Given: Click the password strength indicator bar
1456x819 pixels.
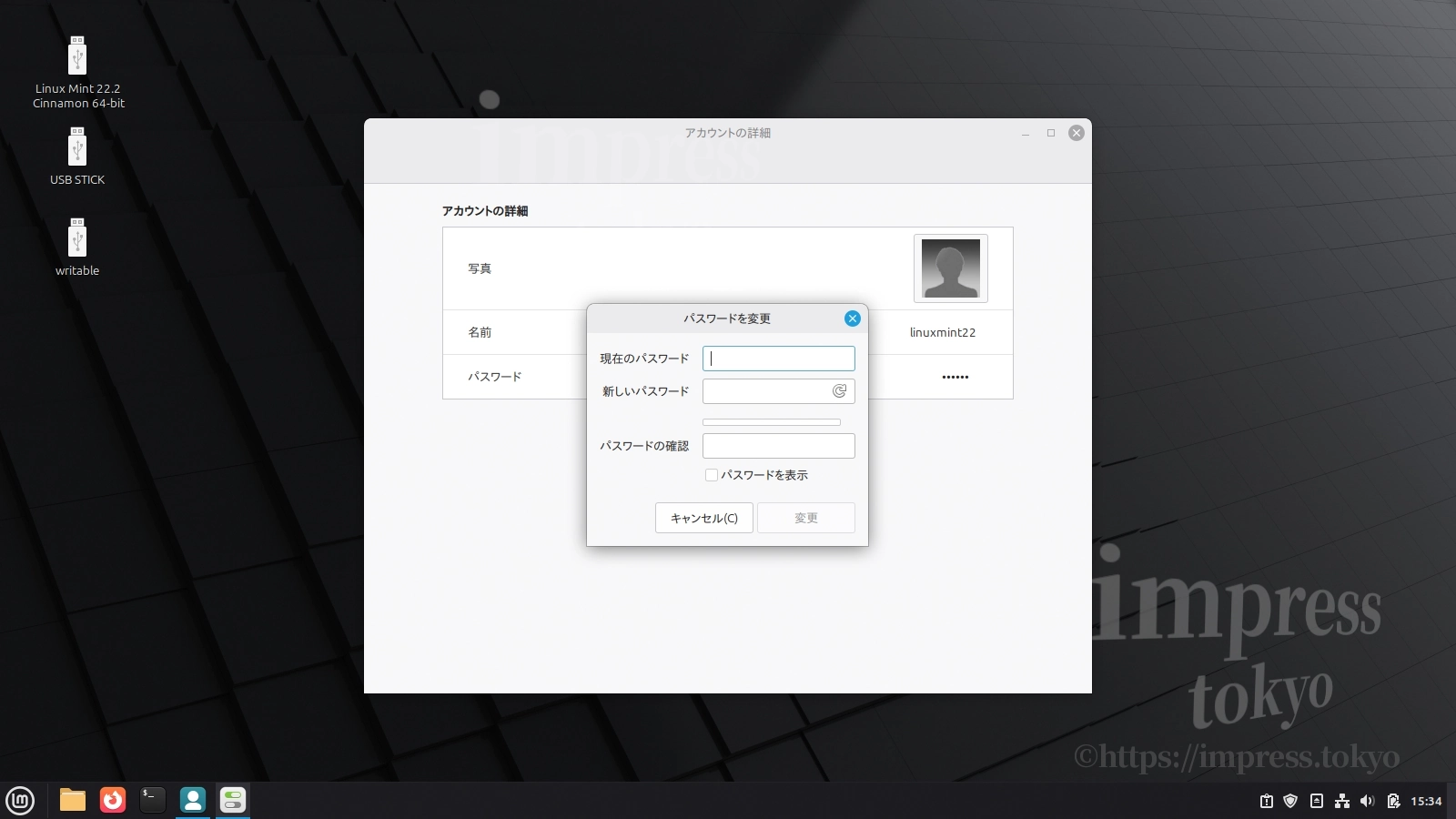Looking at the screenshot, I should point(770,421).
